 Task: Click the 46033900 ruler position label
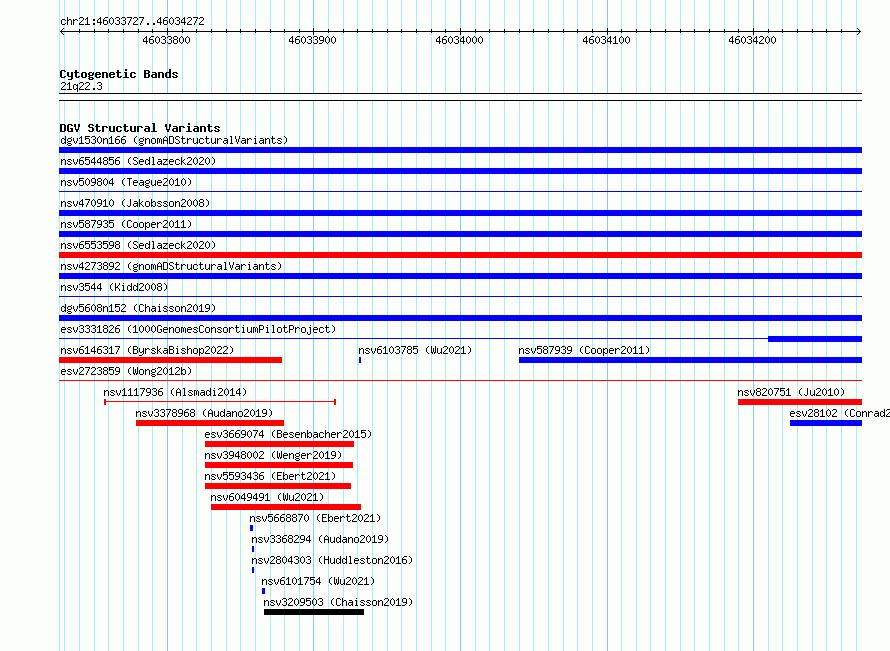click(x=312, y=40)
